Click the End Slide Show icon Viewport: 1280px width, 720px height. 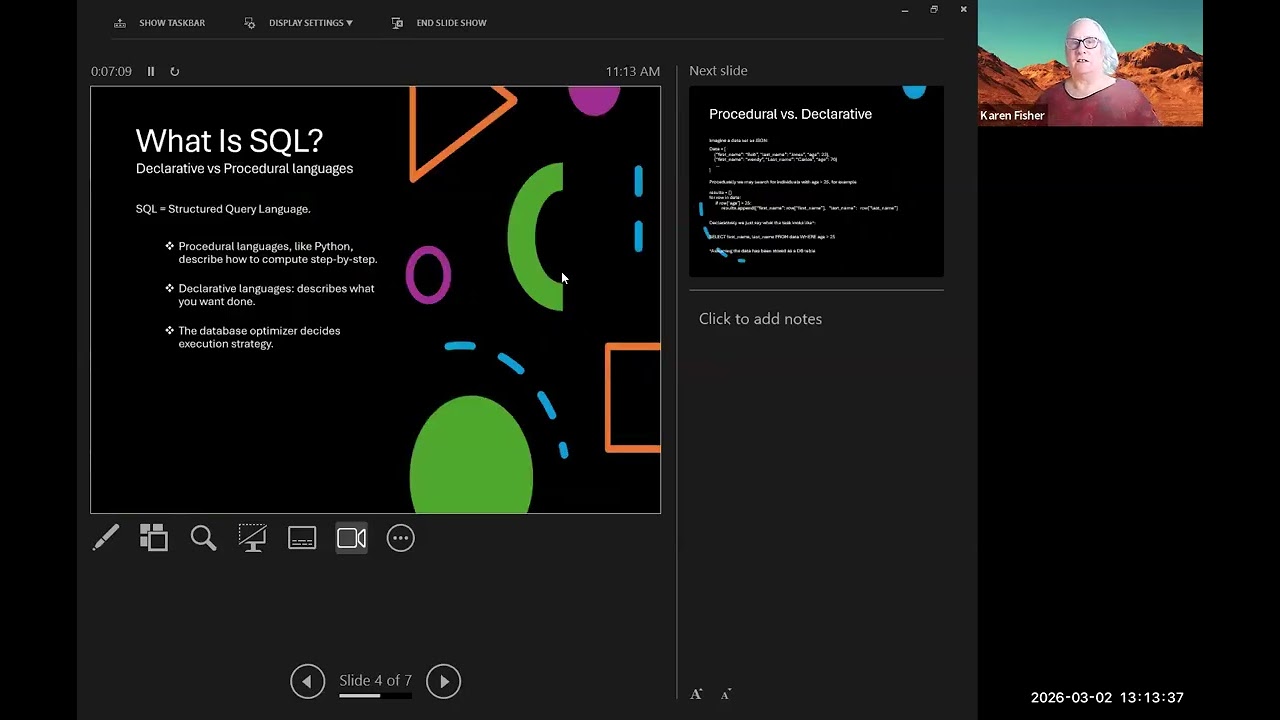[x=397, y=22]
